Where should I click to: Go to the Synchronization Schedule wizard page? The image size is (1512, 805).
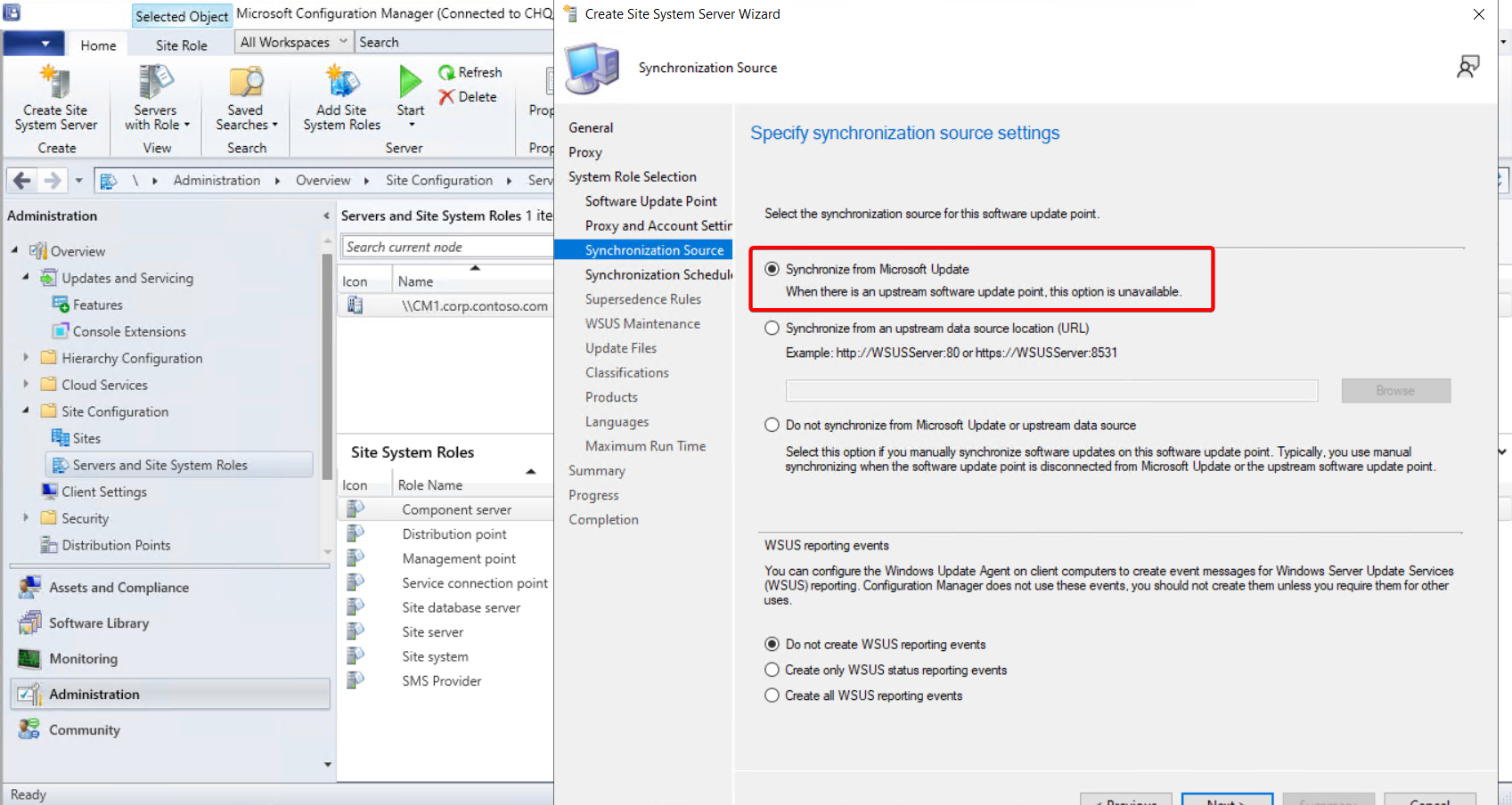point(658,275)
